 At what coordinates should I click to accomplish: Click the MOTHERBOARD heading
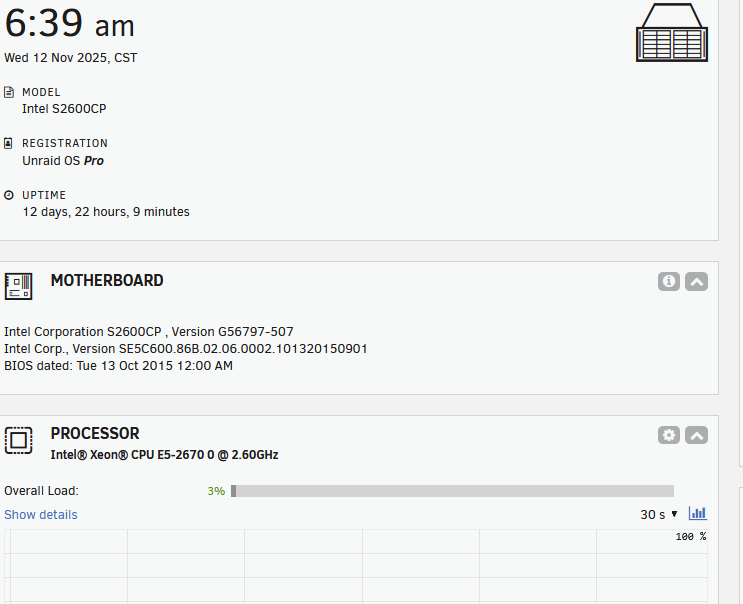coord(107,280)
